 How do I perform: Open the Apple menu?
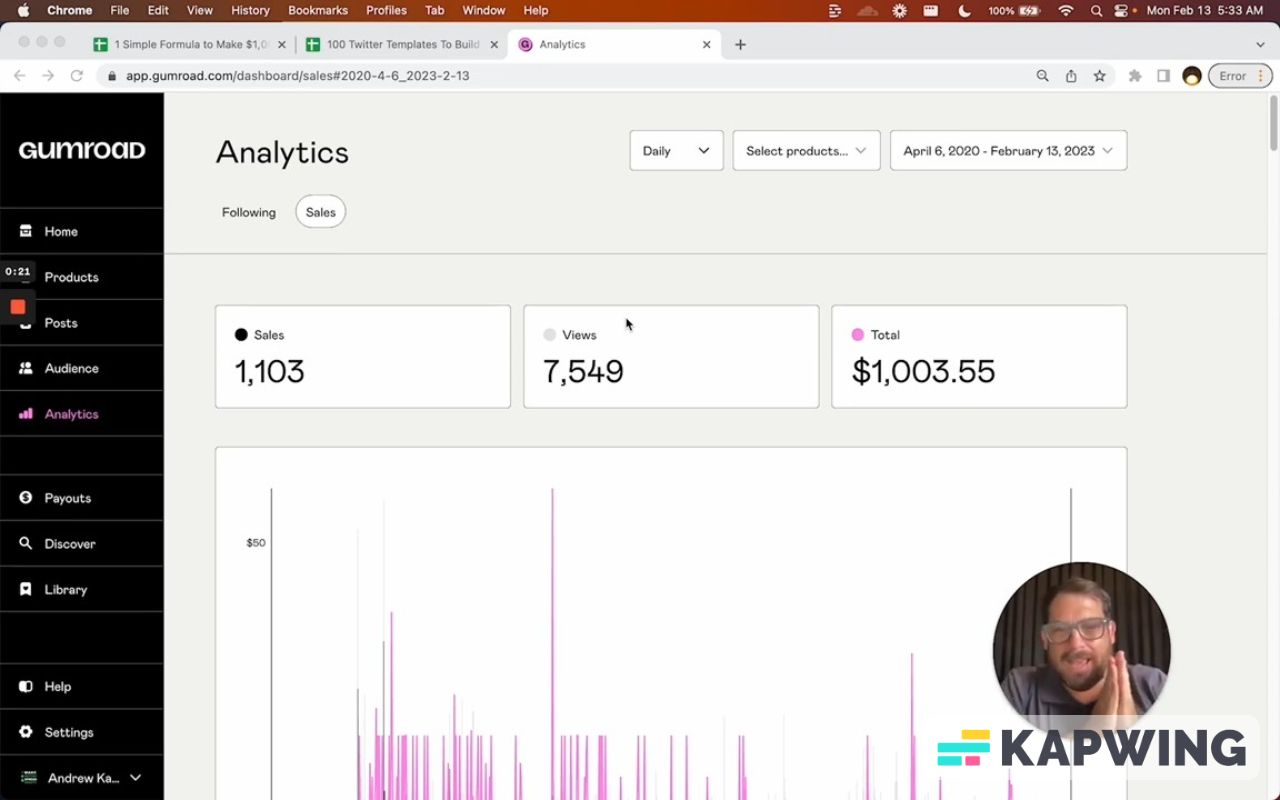point(23,10)
